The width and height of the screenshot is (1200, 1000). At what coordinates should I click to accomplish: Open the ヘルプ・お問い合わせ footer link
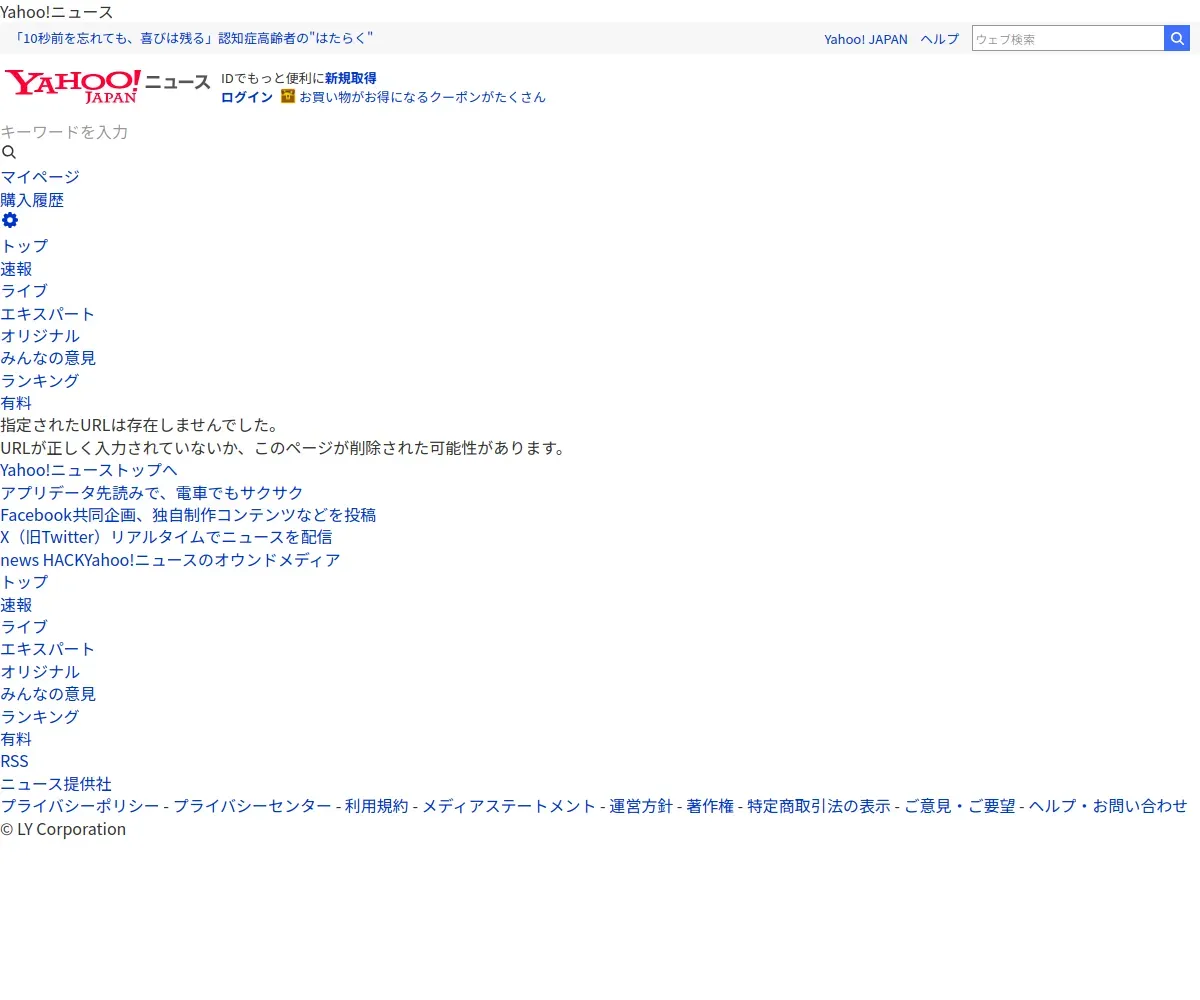point(1108,806)
